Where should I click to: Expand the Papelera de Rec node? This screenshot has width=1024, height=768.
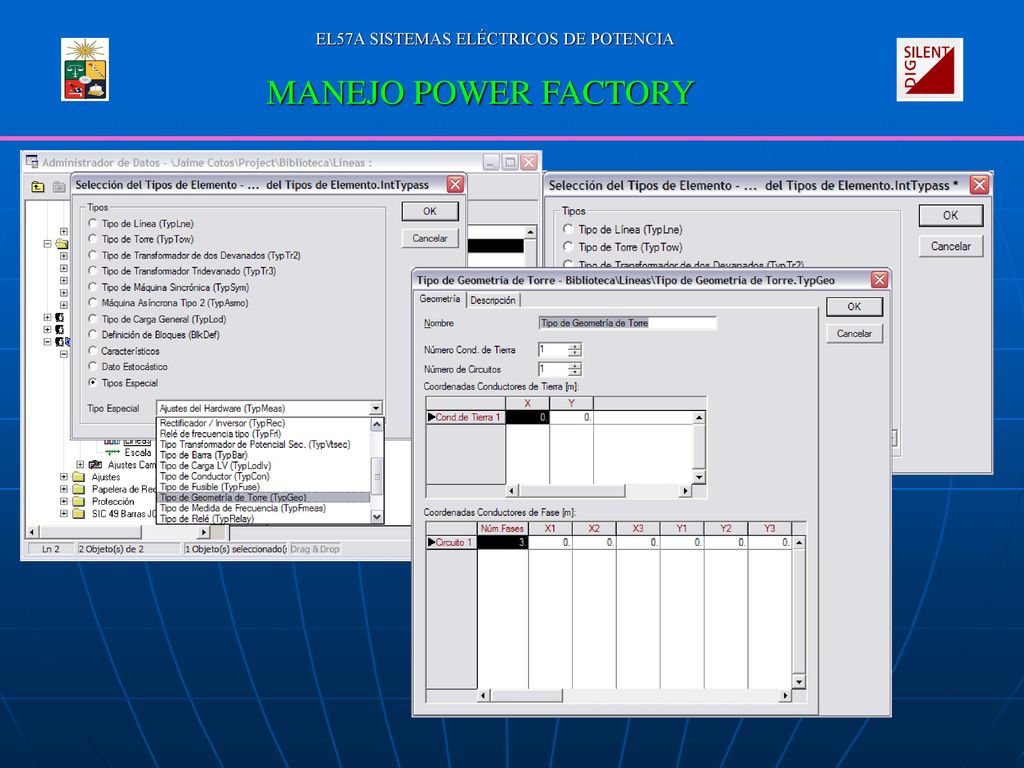pos(64,489)
